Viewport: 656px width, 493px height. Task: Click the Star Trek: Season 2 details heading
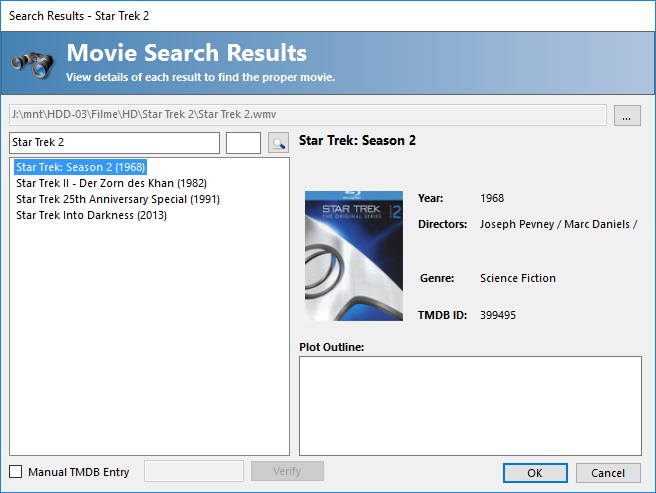357,141
